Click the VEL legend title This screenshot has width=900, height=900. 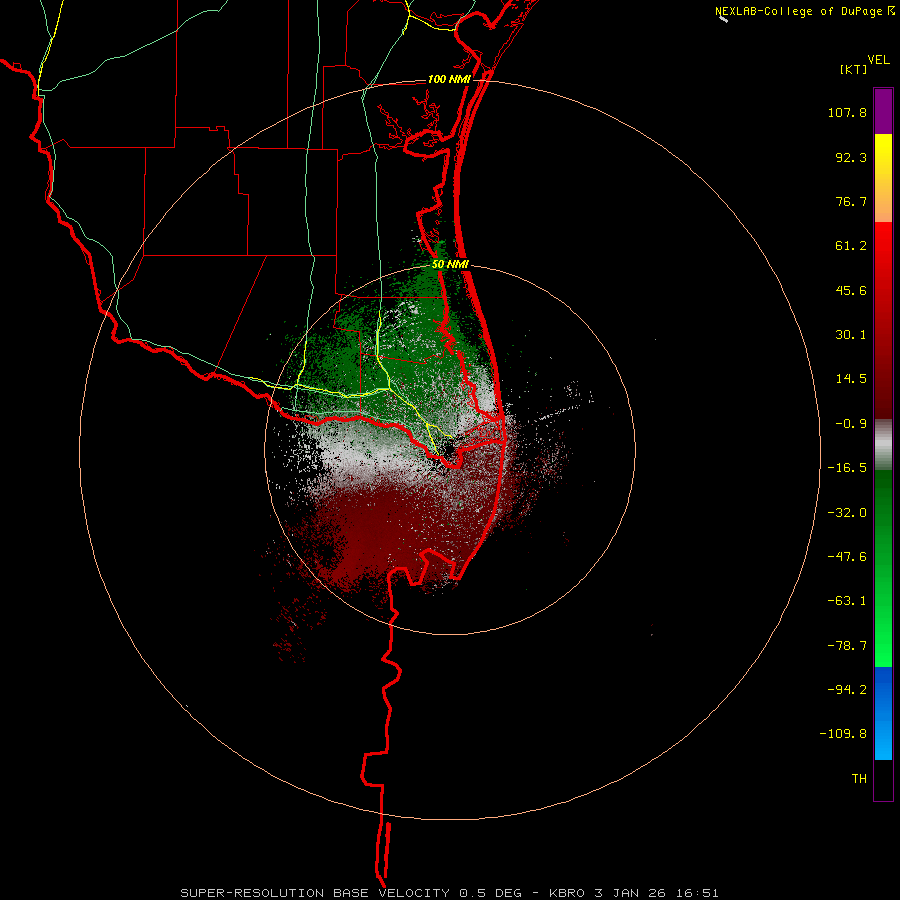[x=879, y=60]
